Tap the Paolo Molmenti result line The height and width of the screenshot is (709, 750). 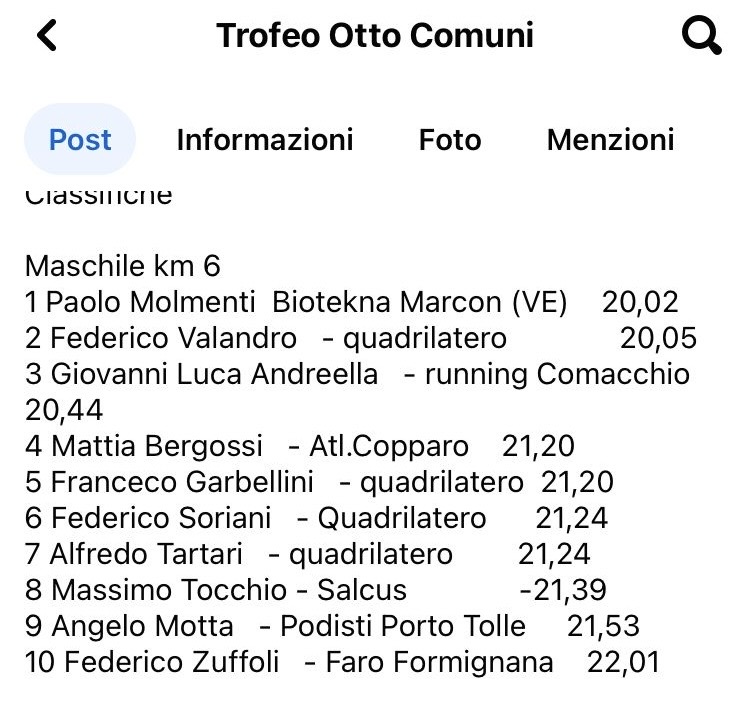(x=352, y=302)
